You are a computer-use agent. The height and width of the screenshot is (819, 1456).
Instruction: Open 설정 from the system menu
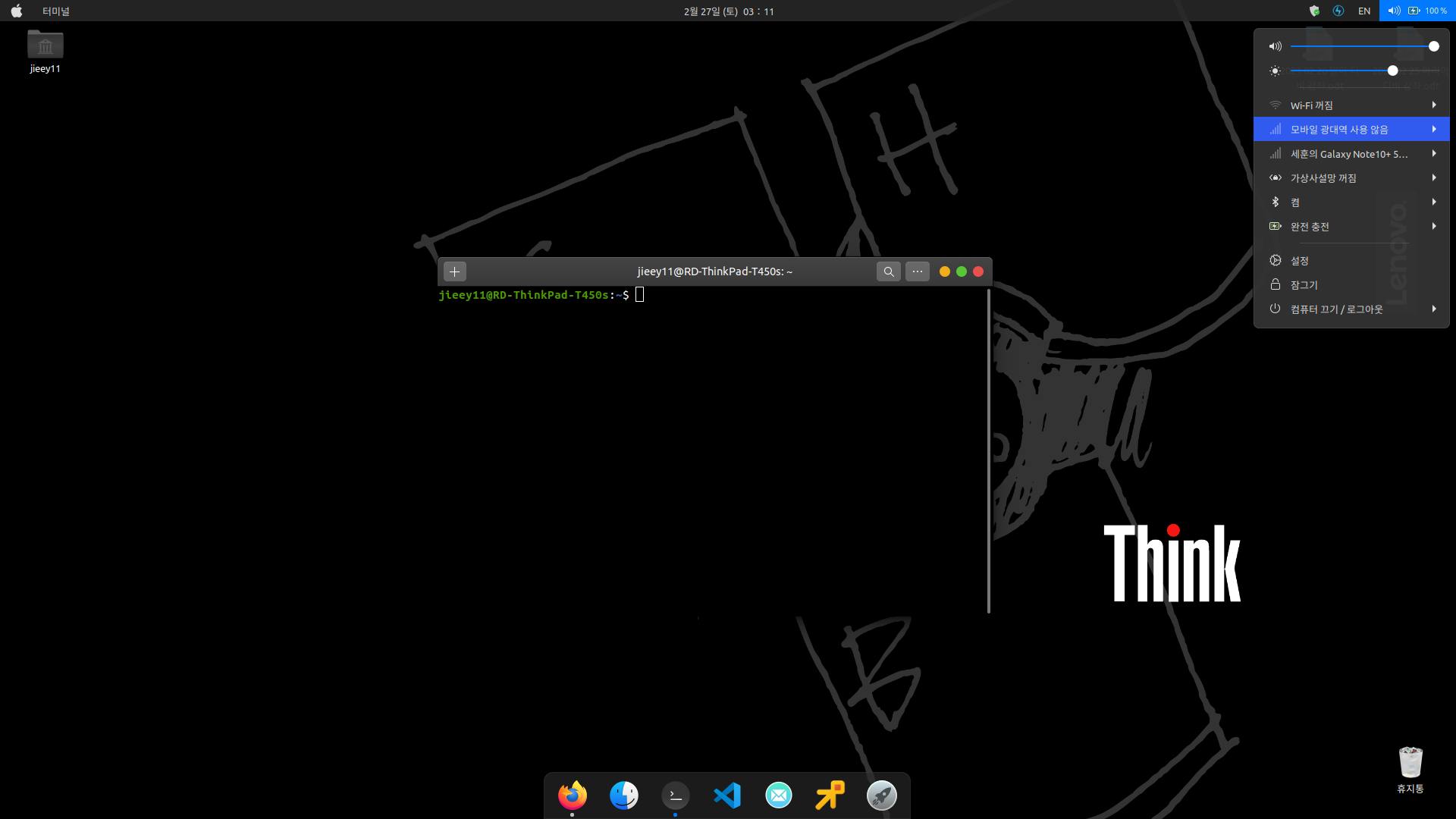(1300, 261)
